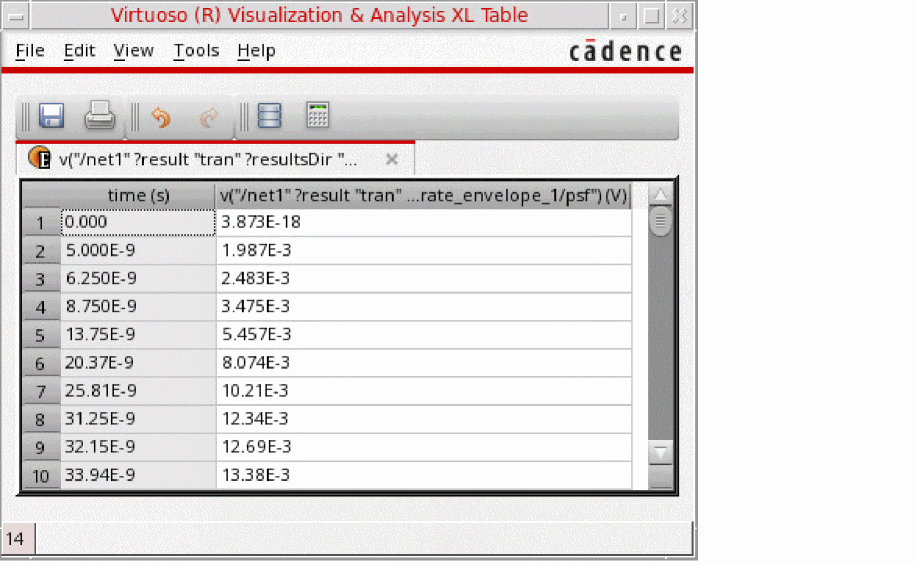Click time cell 5.000E-9

click(138, 251)
